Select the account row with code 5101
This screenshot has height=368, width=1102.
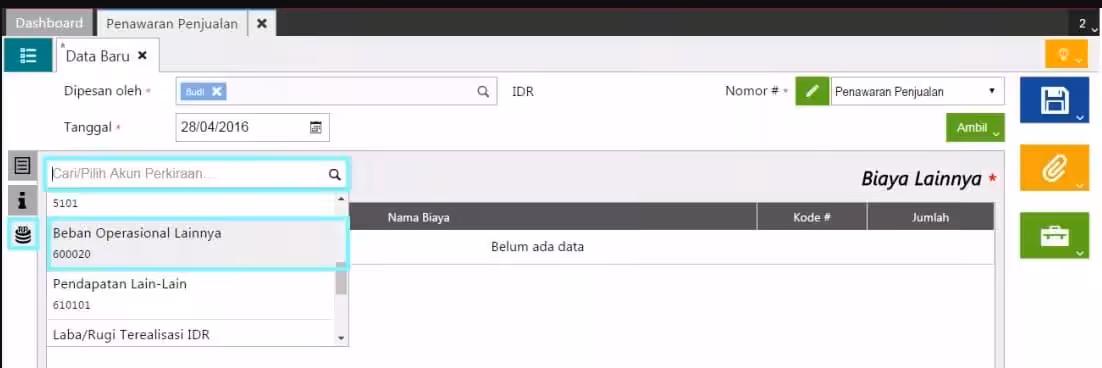pos(191,204)
